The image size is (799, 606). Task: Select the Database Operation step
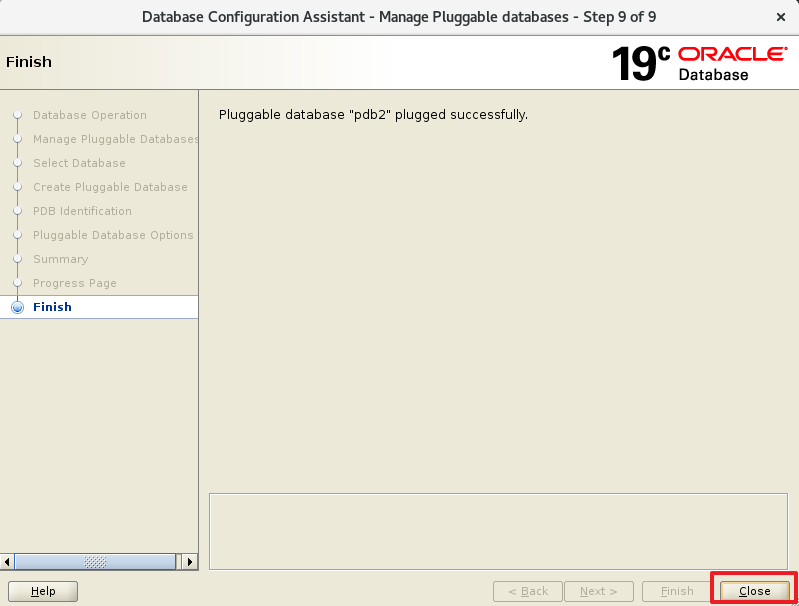(x=90, y=115)
